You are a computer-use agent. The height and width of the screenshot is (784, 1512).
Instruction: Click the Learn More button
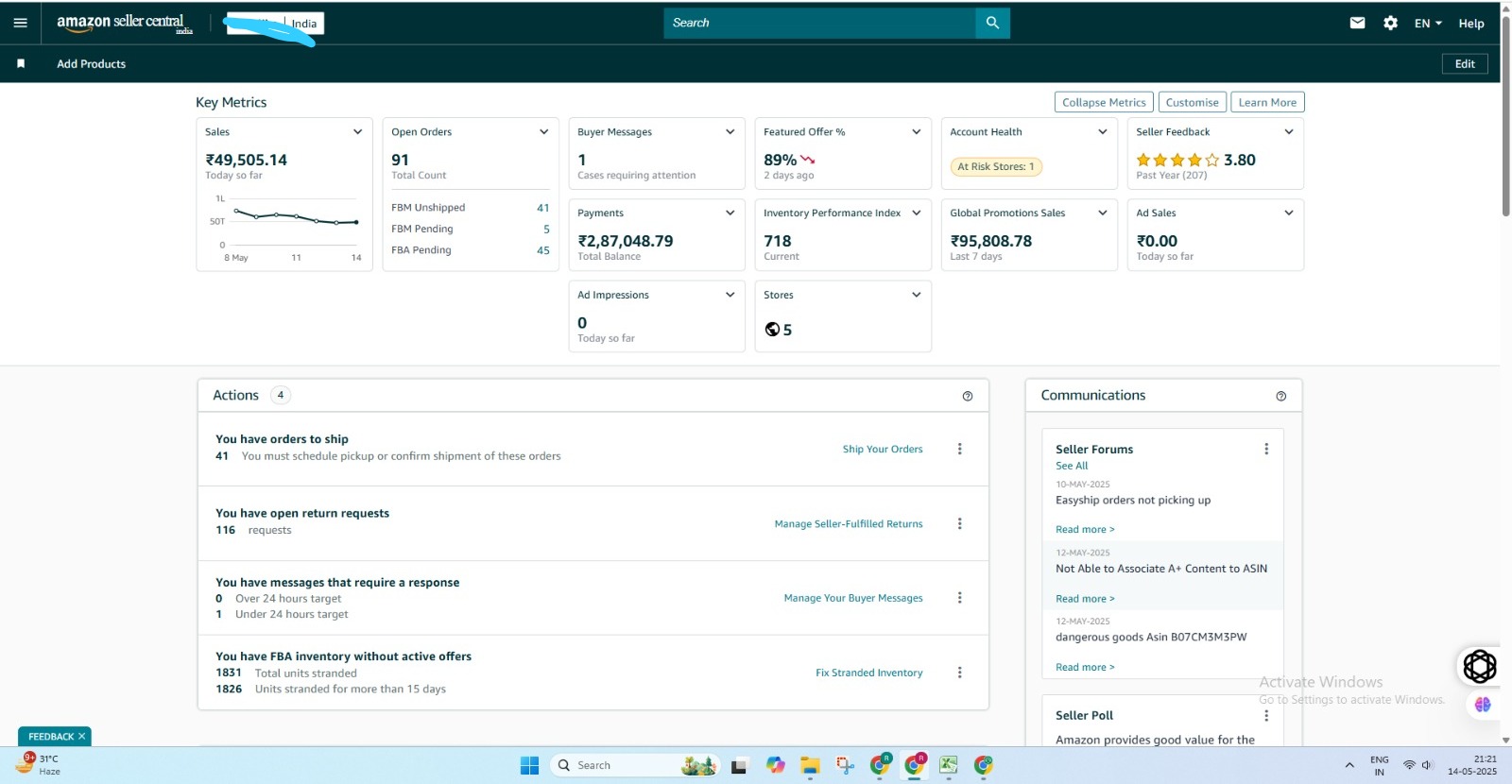[x=1267, y=102]
